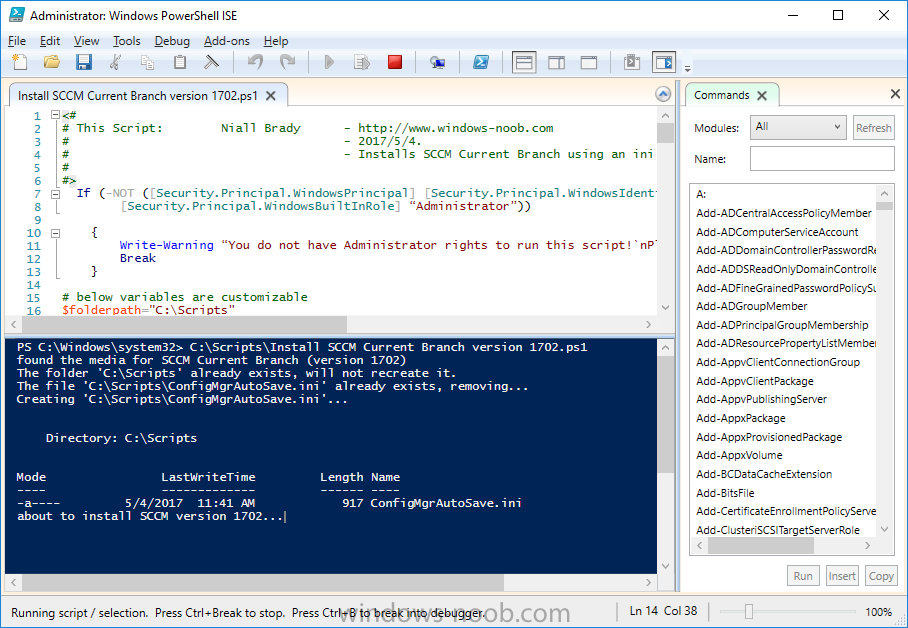
Task: Select Install SCCM Current Branch script tab
Action: pos(137,96)
